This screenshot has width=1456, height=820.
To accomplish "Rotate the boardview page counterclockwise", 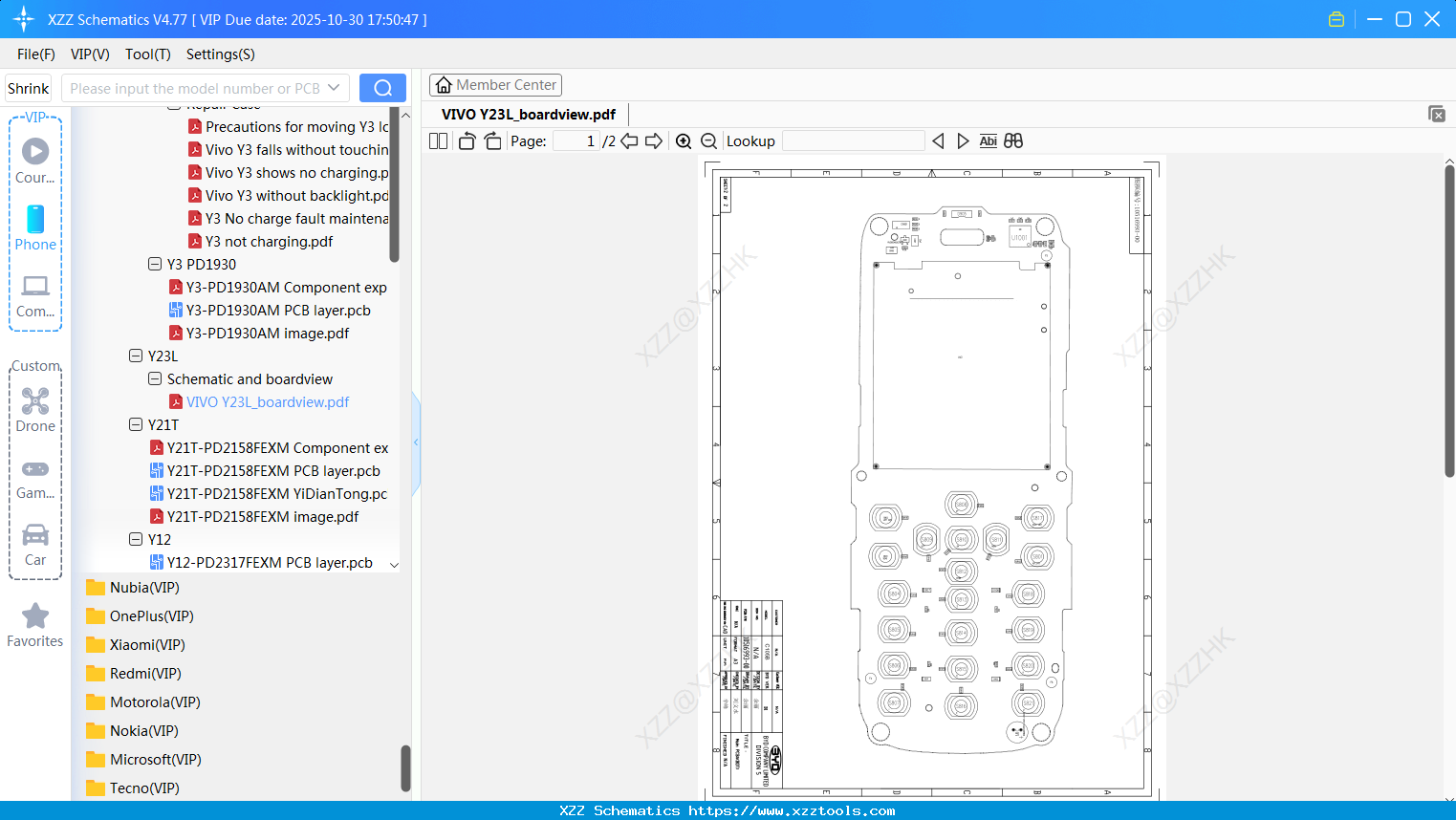I will (467, 140).
